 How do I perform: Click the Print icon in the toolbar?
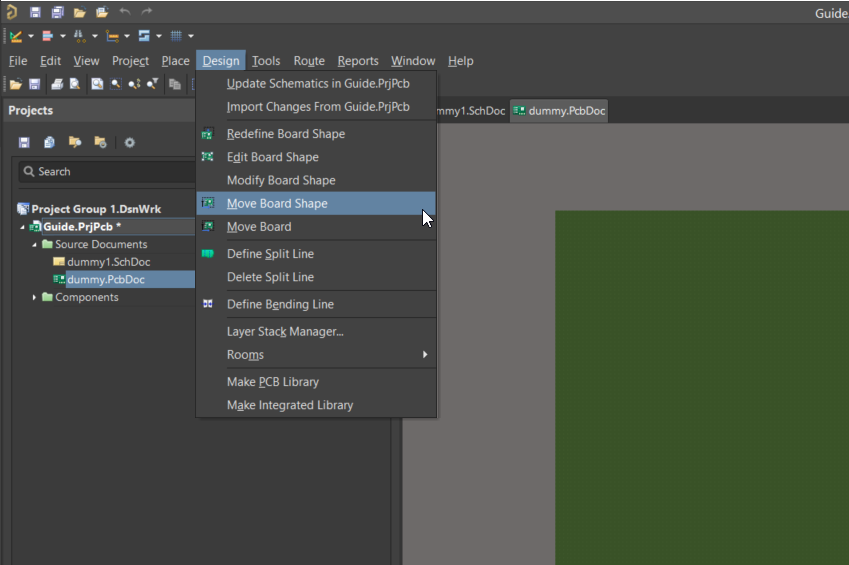pos(57,85)
